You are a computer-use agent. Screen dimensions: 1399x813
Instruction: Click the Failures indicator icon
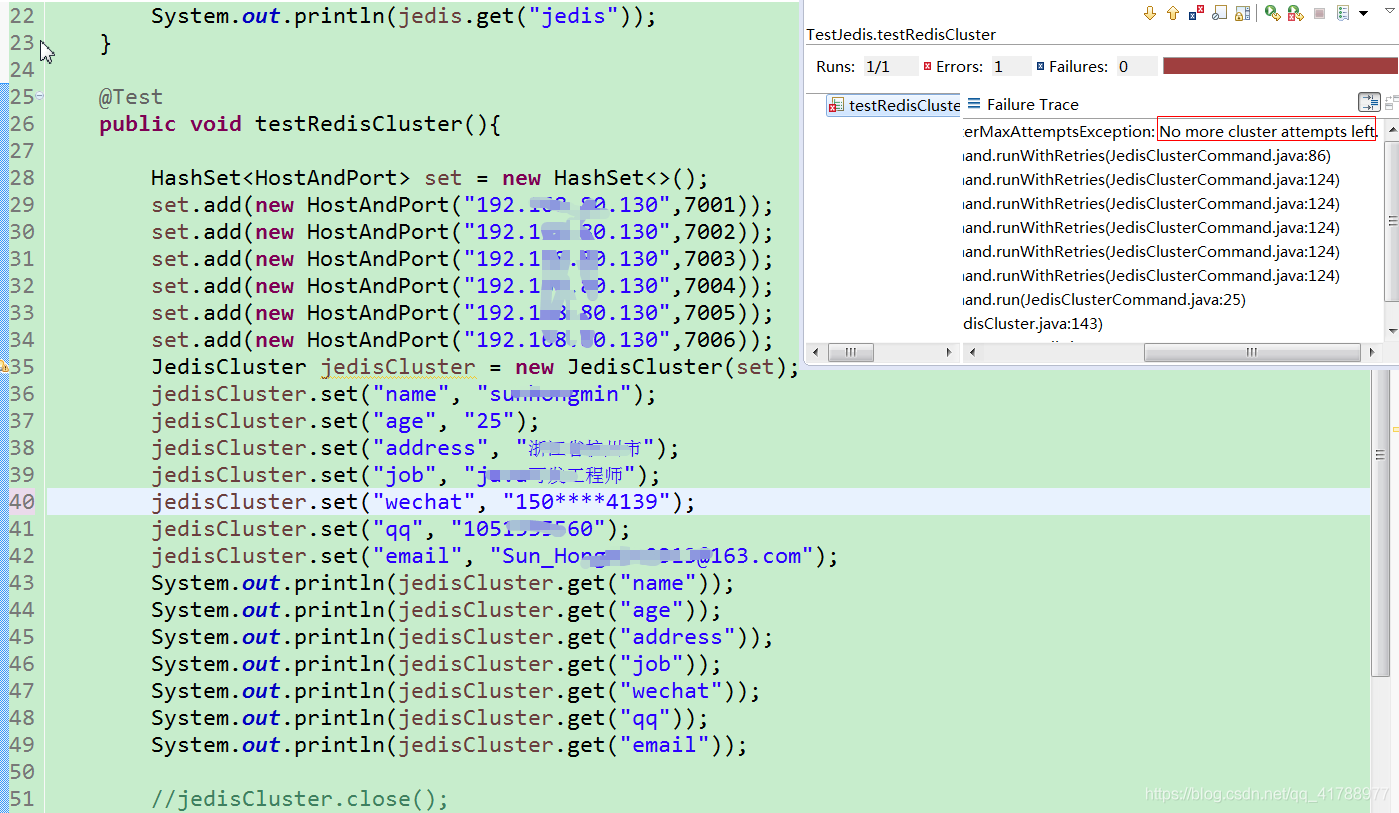[1040, 66]
